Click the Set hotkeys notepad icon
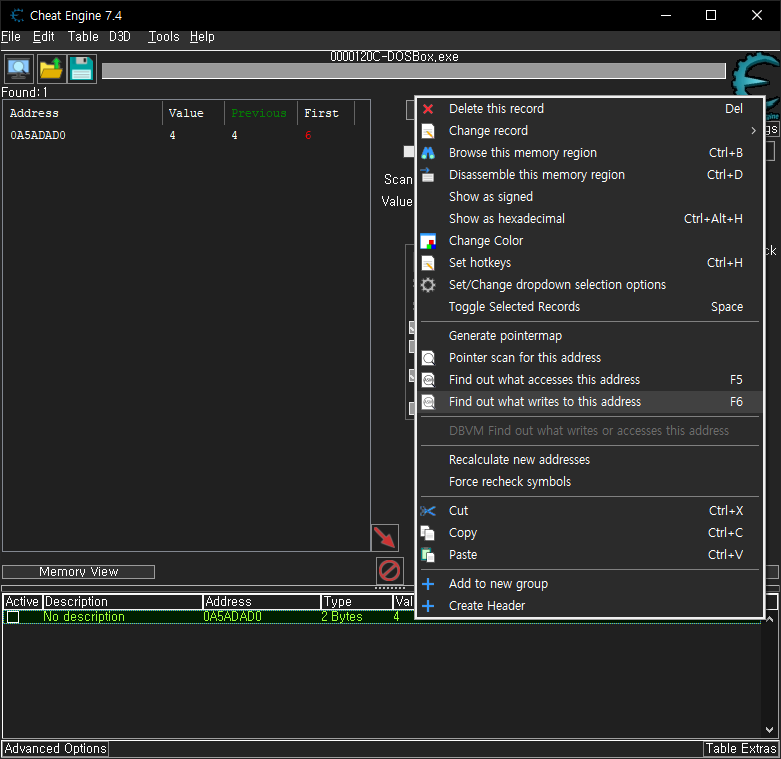 point(428,263)
